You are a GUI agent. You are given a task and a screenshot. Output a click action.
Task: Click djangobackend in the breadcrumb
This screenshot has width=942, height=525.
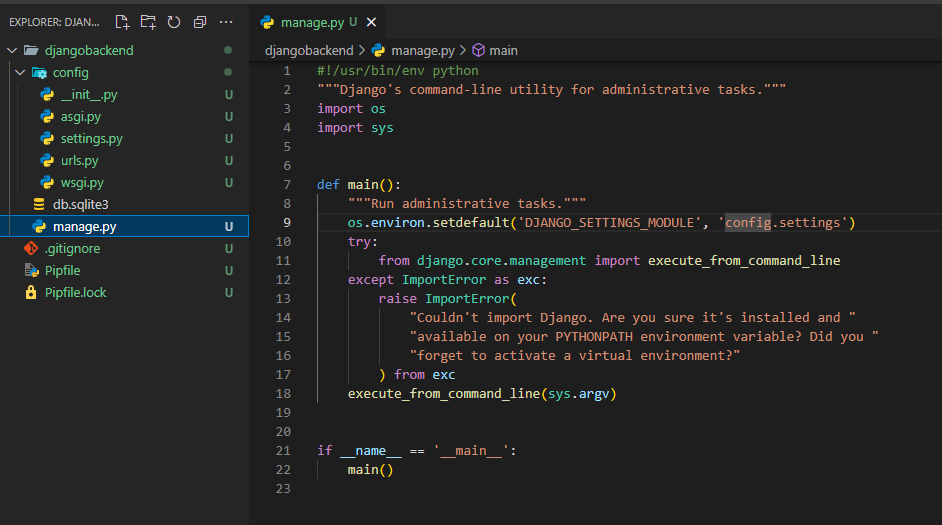[309, 50]
